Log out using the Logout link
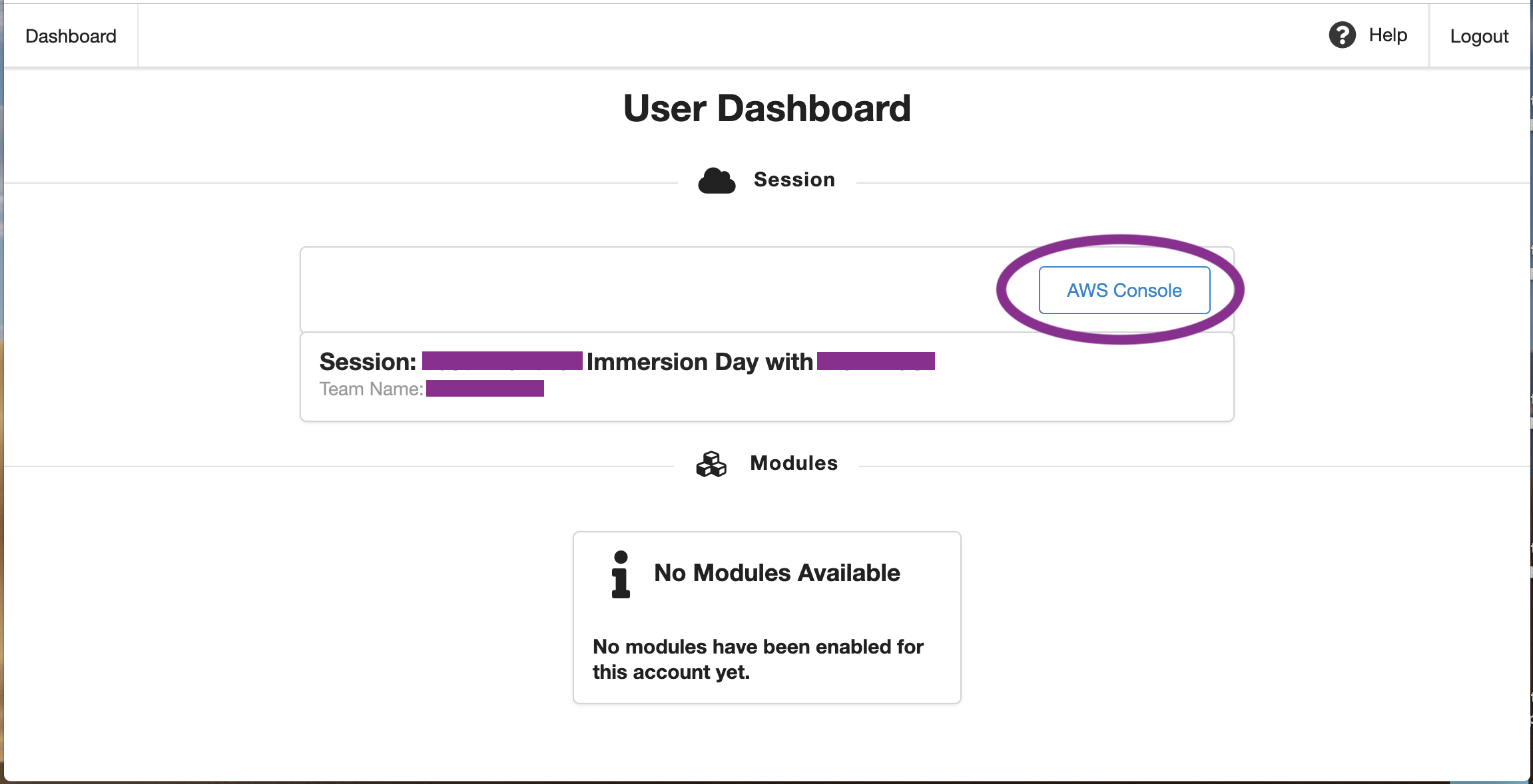Viewport: 1533px width, 784px height. tap(1479, 37)
